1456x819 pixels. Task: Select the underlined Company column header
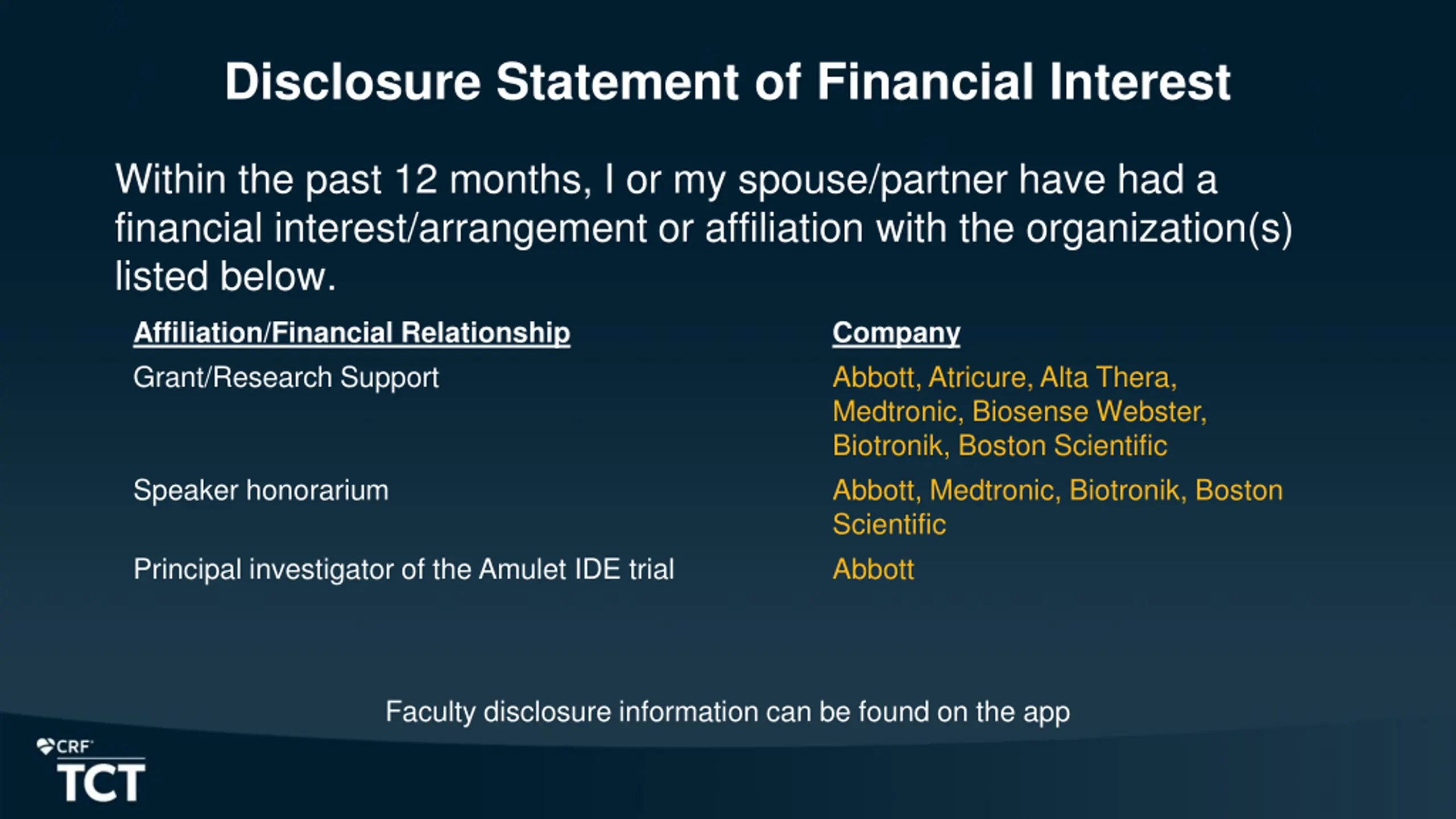point(896,333)
